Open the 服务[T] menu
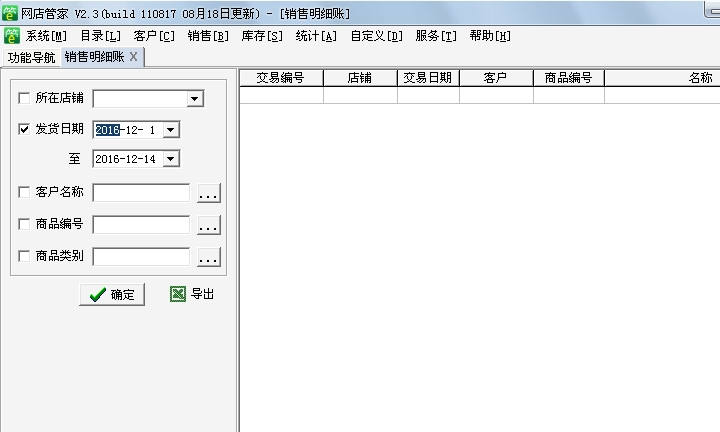The image size is (720, 432). pyautogui.click(x=436, y=36)
